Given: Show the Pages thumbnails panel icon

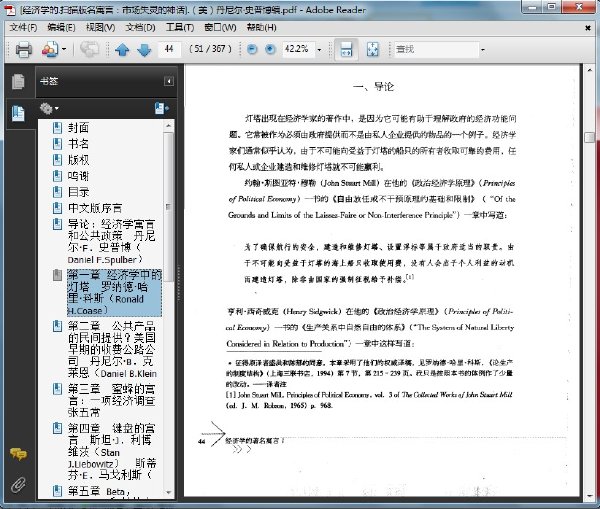Looking at the screenshot, I should pyautogui.click(x=18, y=82).
